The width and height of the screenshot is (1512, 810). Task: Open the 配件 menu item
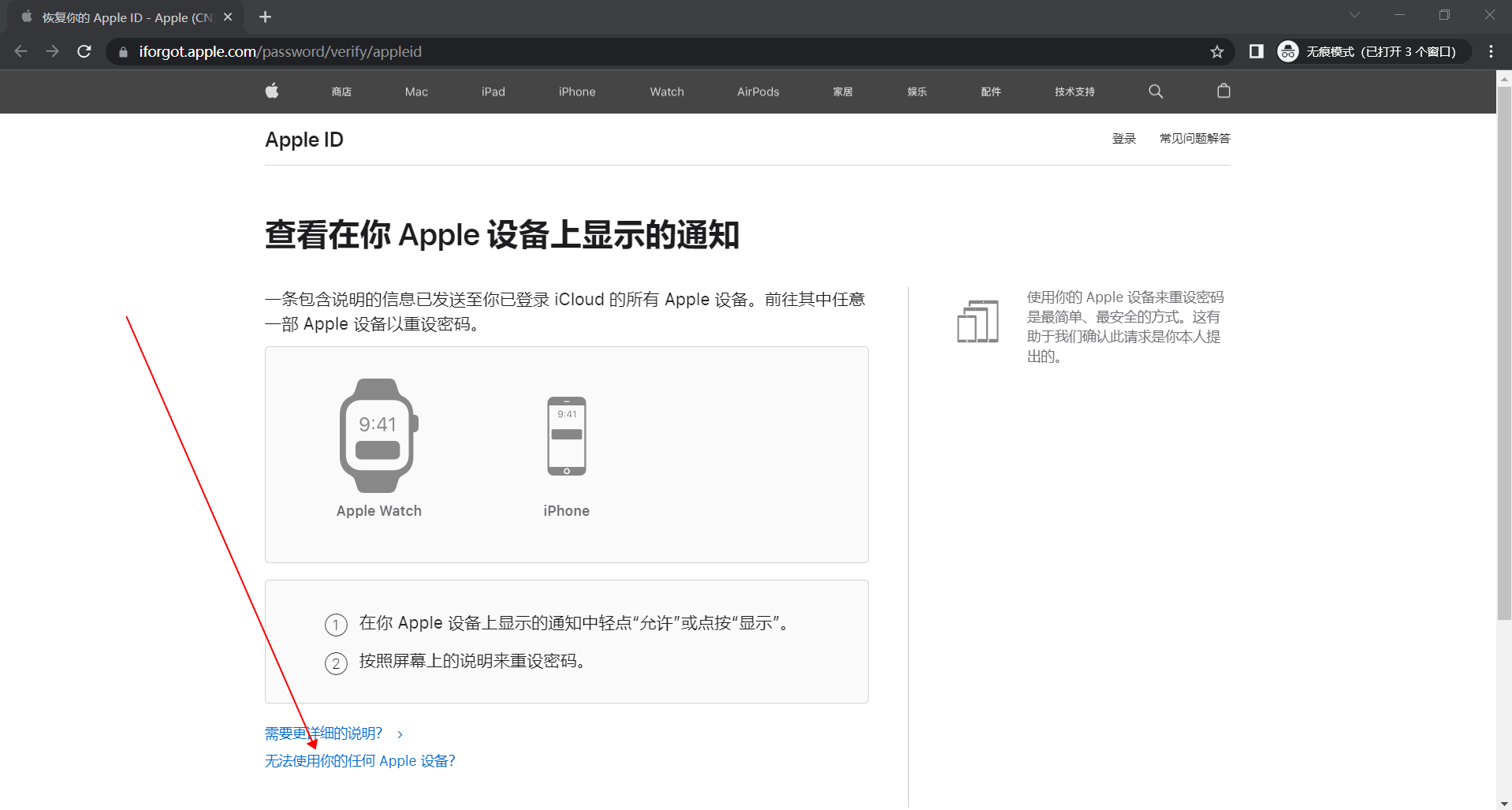[991, 91]
